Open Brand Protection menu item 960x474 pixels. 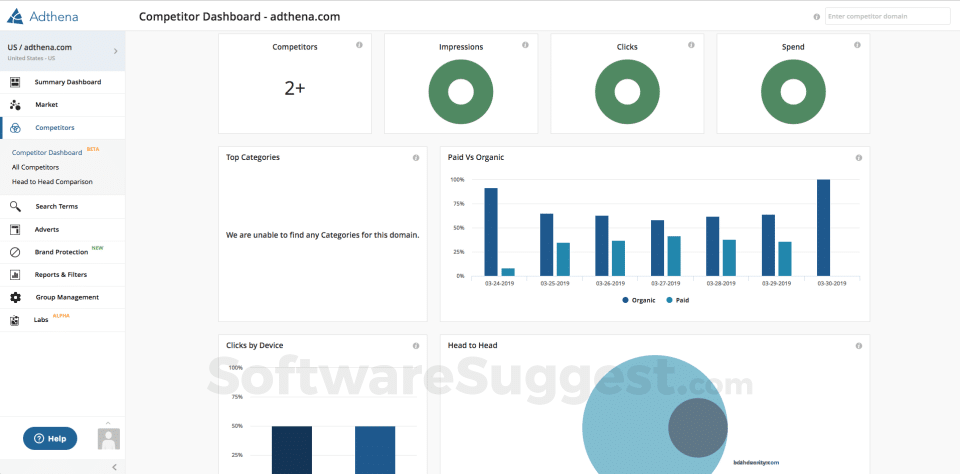[x=62, y=252]
